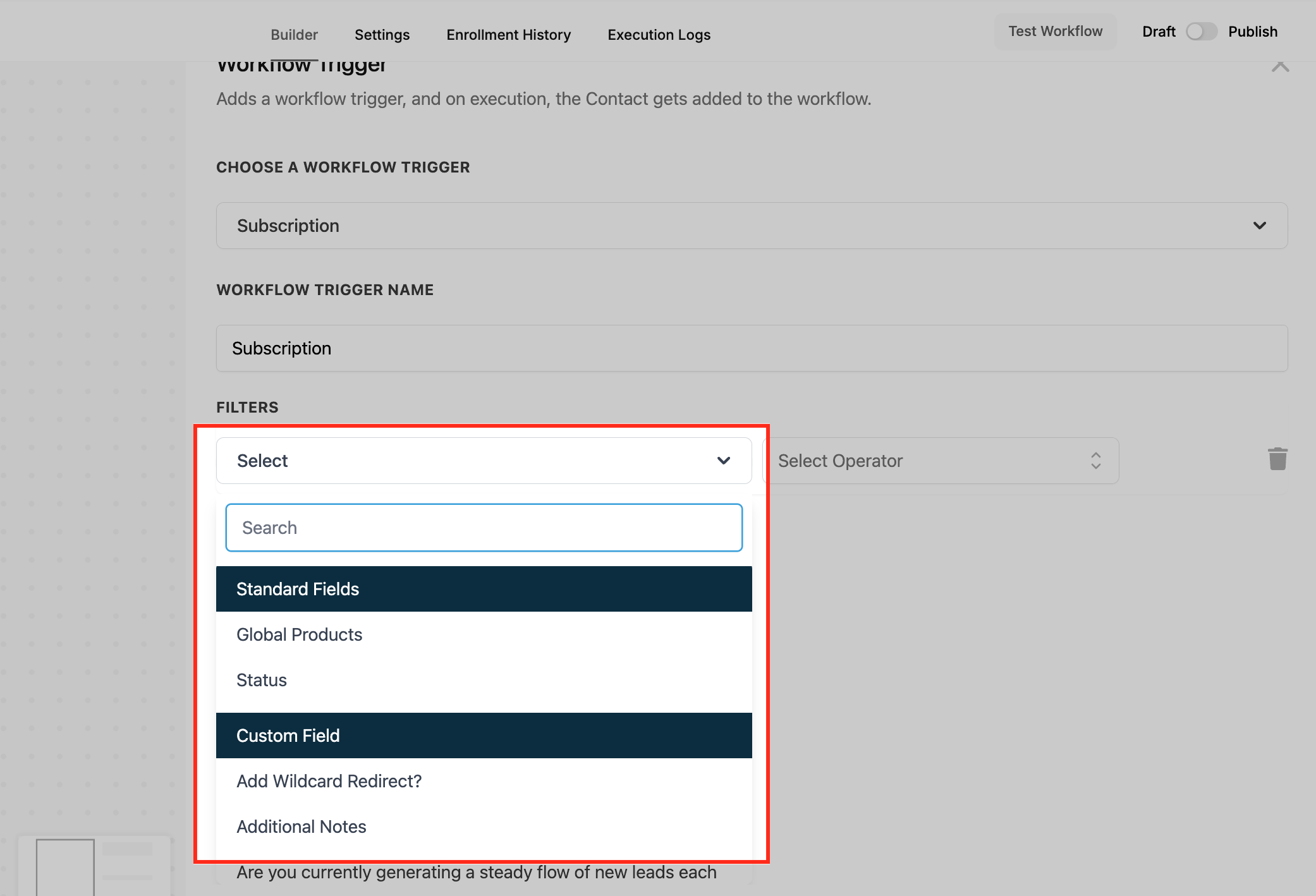Select the Status filter option

[x=262, y=680]
